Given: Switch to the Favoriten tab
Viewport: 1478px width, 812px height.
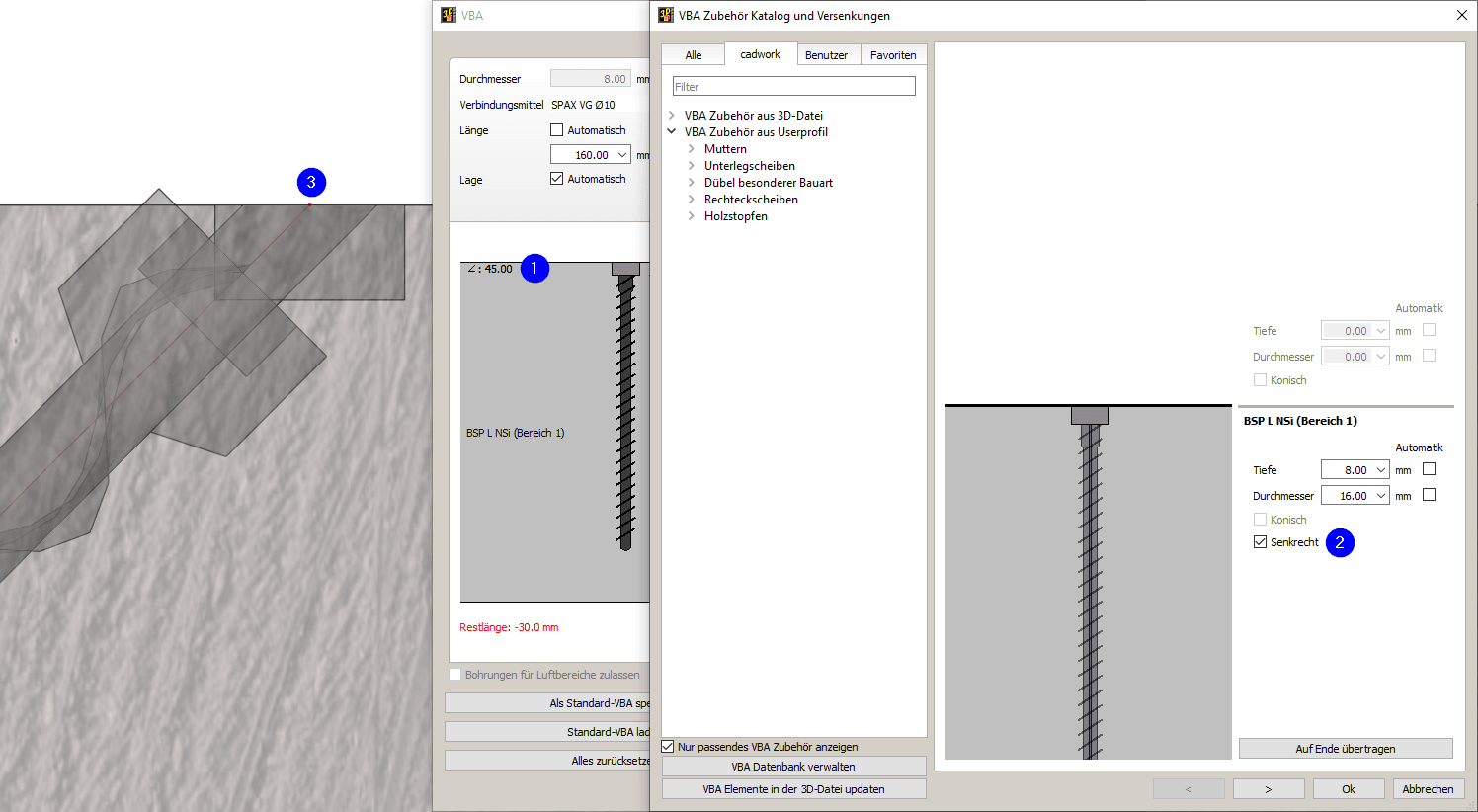Looking at the screenshot, I should coord(893,54).
